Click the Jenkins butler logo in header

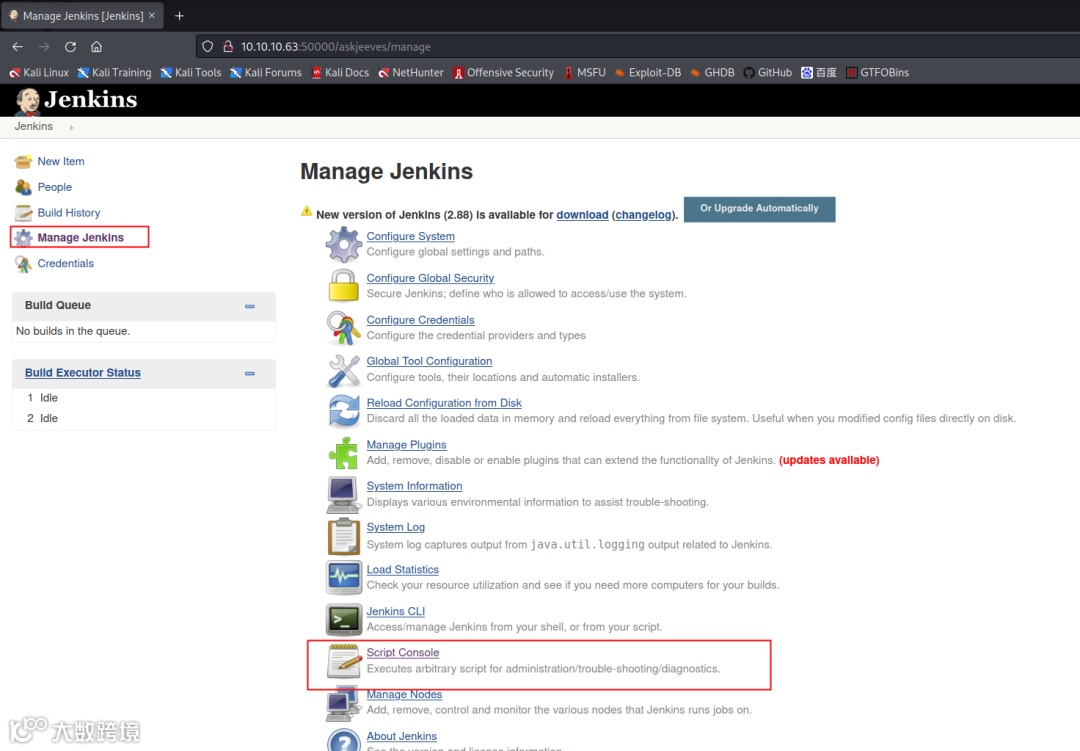(x=28, y=101)
